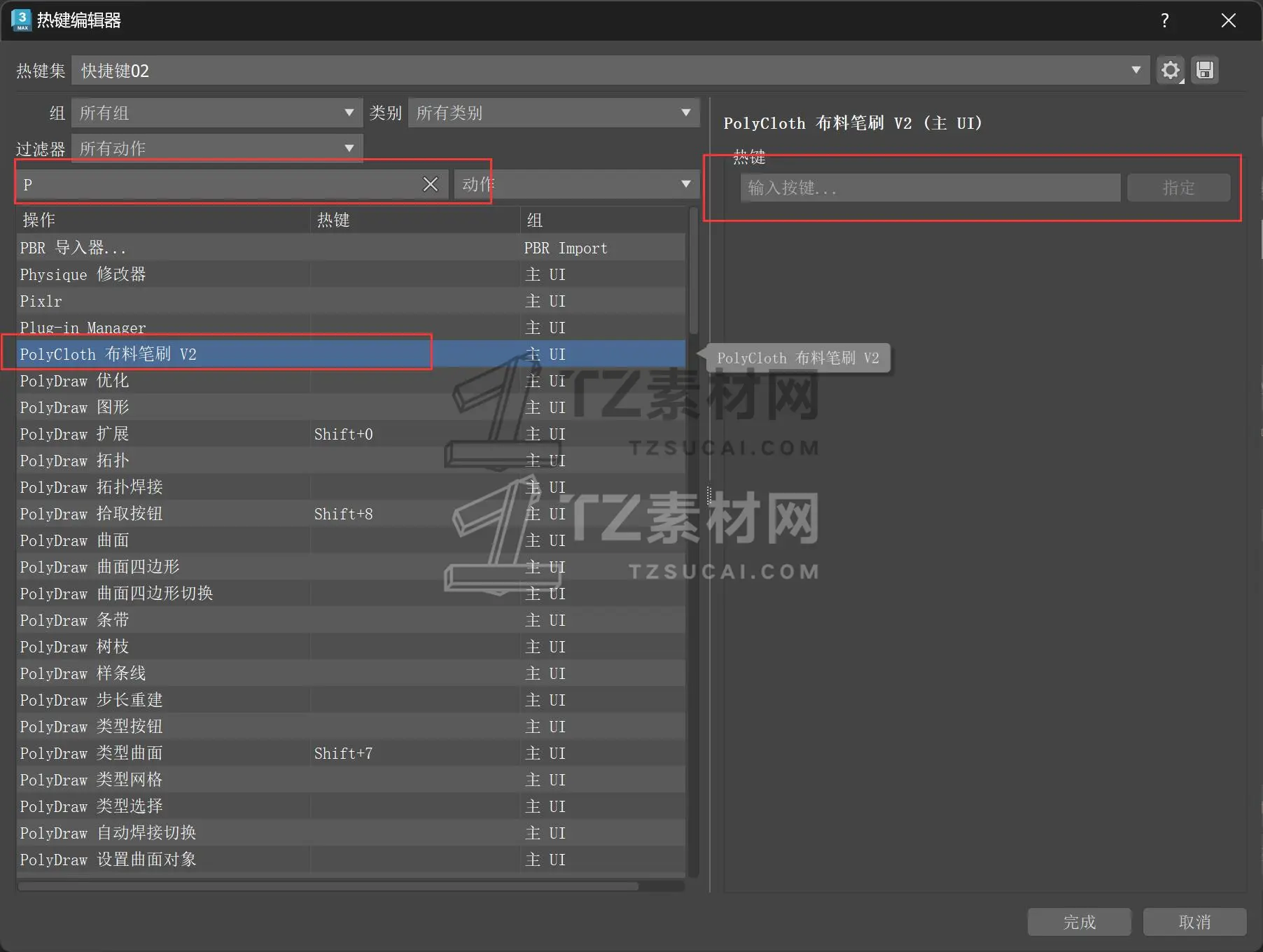Select the PBR 导入器... row
1263x952 pixels.
[351, 248]
